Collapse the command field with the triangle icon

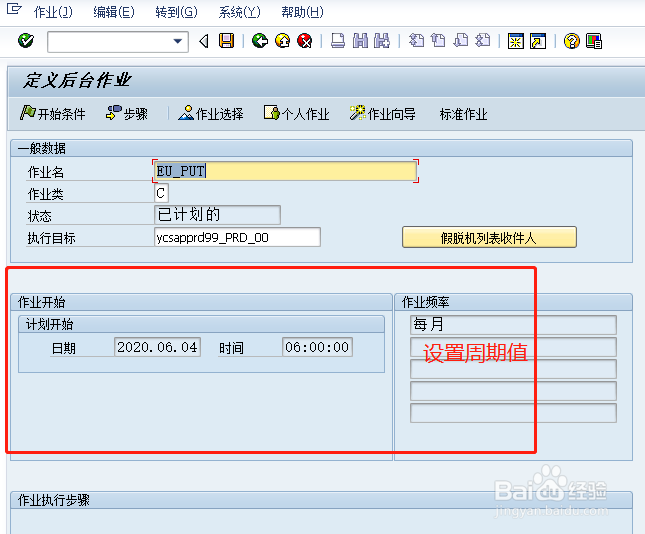(204, 41)
